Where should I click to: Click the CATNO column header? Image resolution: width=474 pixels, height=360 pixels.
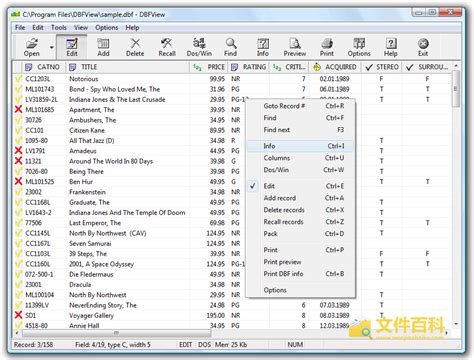tap(44, 67)
